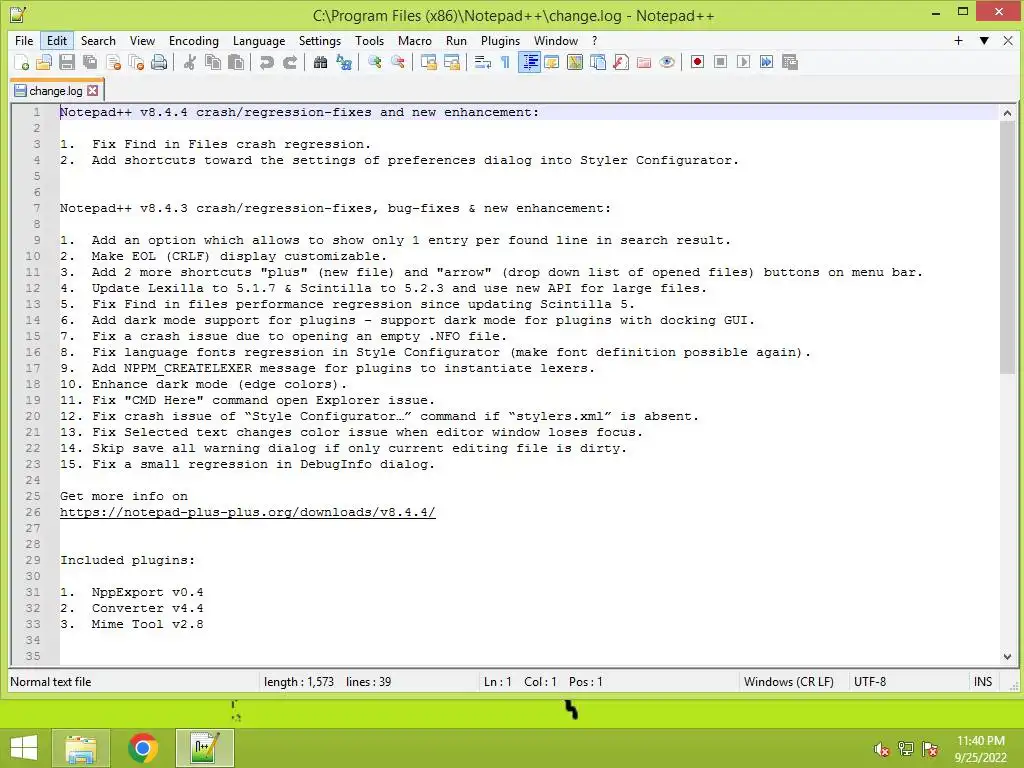The height and width of the screenshot is (768, 1024).
Task: Paste clipboard using the Paste icon
Action: pyautogui.click(x=236, y=62)
